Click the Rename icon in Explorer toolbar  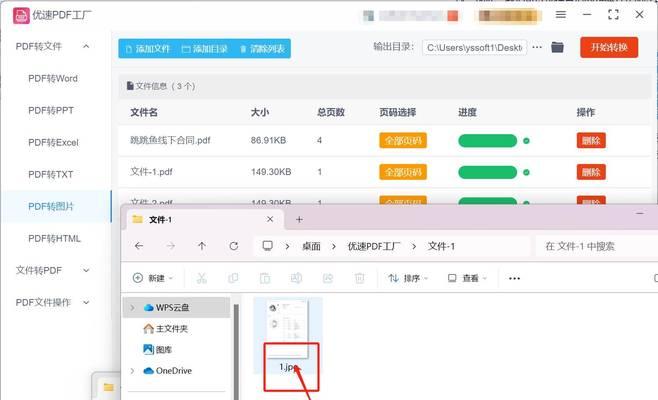296,278
